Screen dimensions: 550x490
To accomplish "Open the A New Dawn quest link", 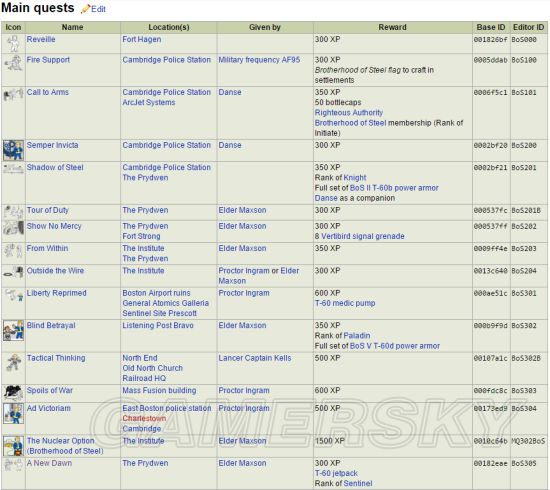I will [x=49, y=463].
